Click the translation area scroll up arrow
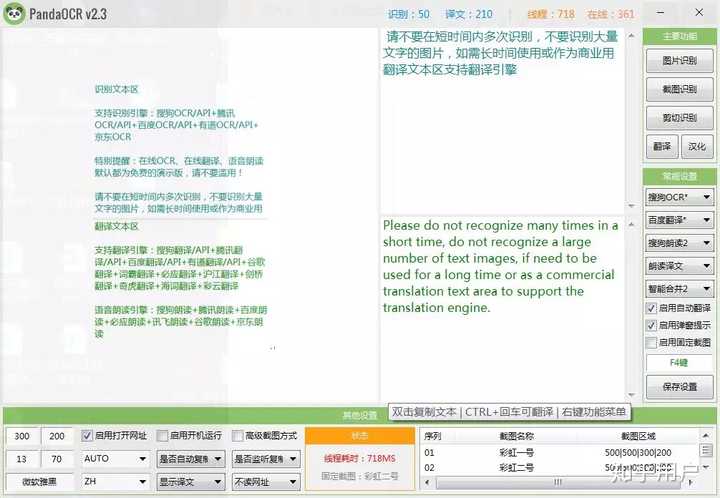Screen dimensions: 720x498 click(631, 224)
